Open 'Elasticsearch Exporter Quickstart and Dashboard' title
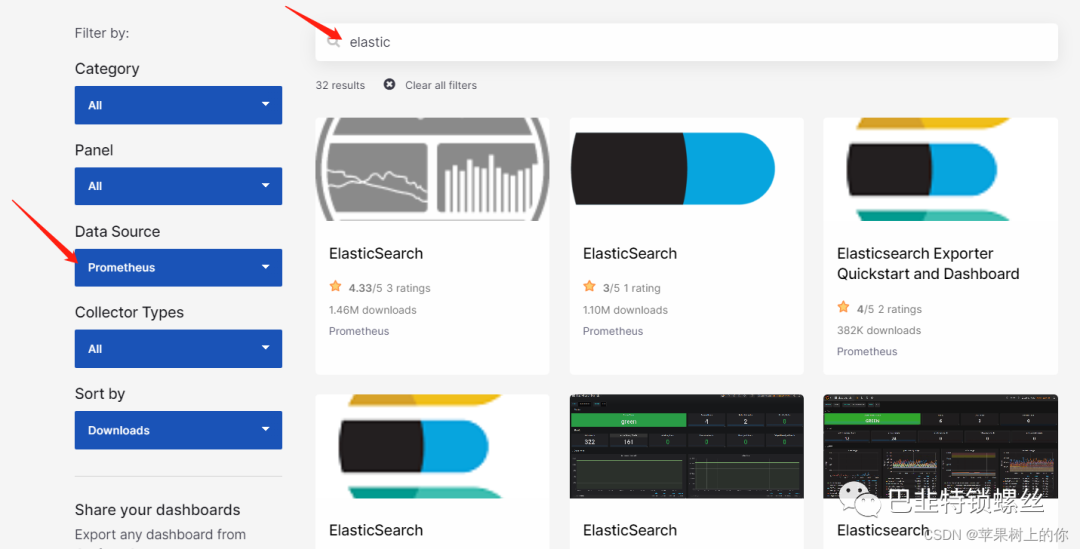 [x=928, y=264]
